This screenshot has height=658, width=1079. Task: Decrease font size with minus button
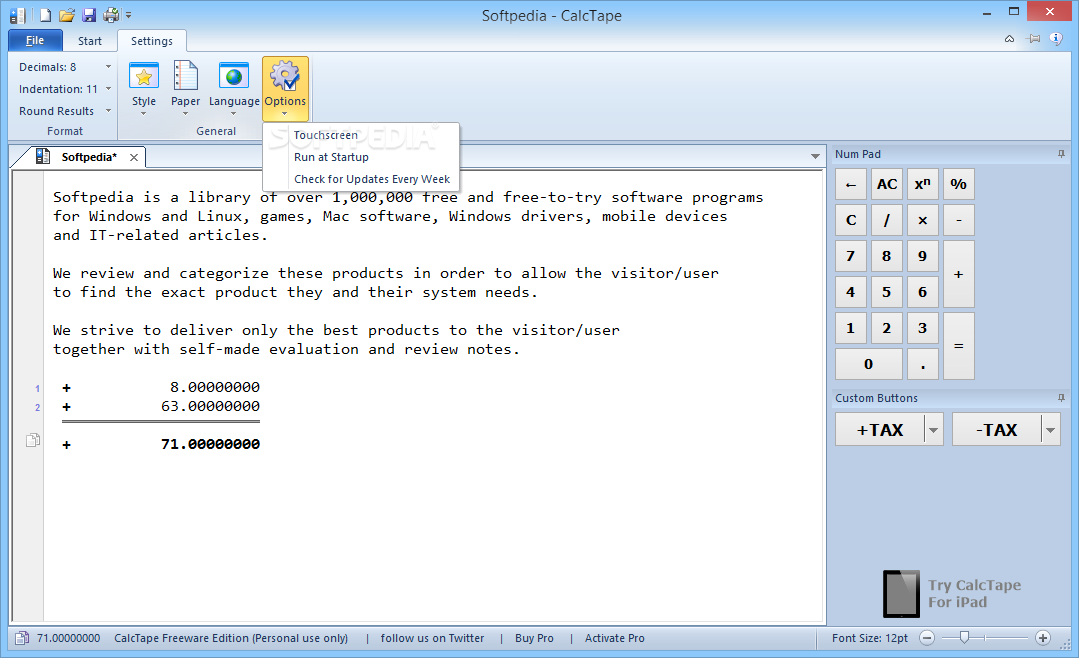click(927, 638)
